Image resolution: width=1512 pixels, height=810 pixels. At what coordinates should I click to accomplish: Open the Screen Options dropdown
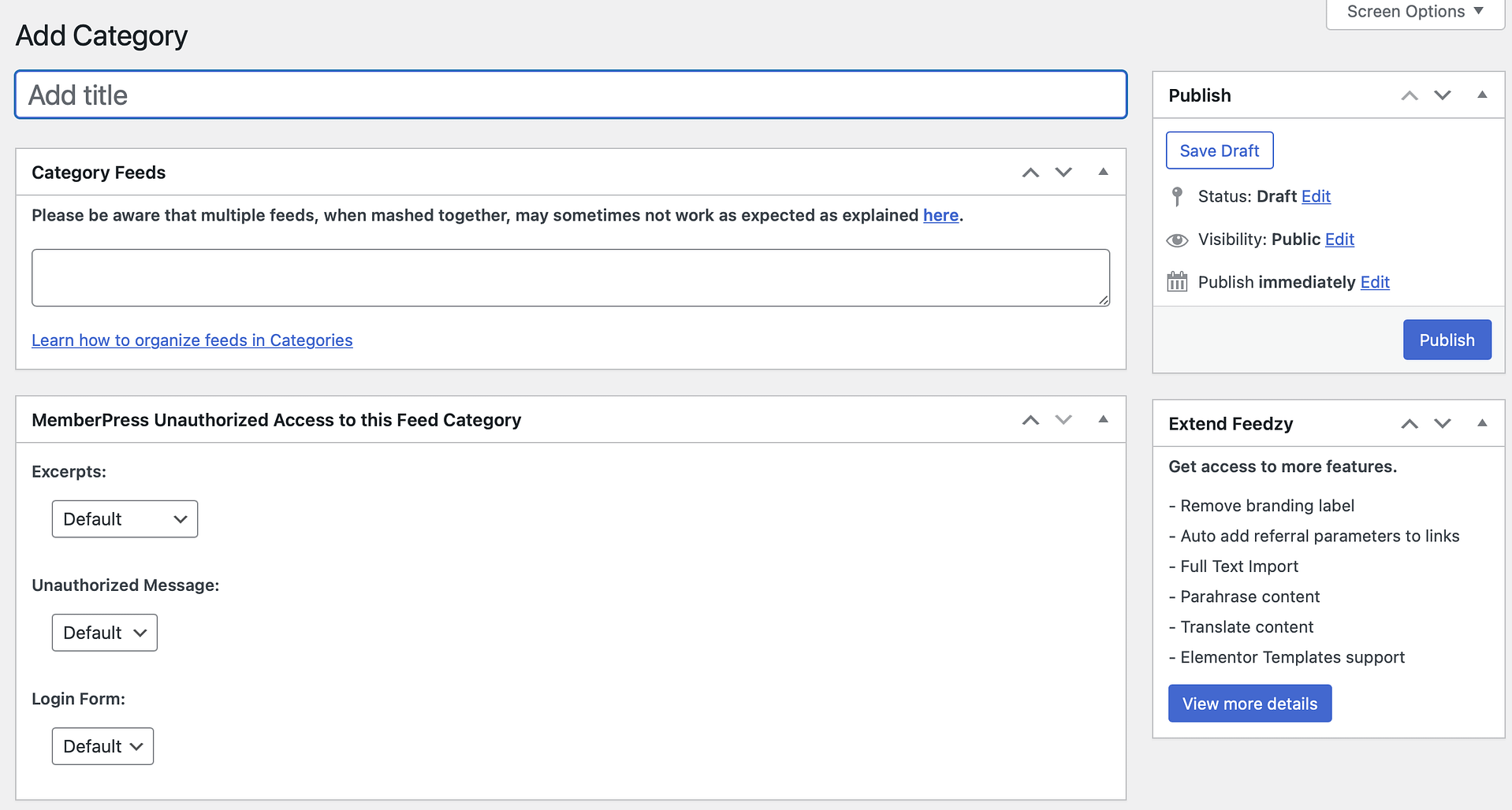point(1415,13)
